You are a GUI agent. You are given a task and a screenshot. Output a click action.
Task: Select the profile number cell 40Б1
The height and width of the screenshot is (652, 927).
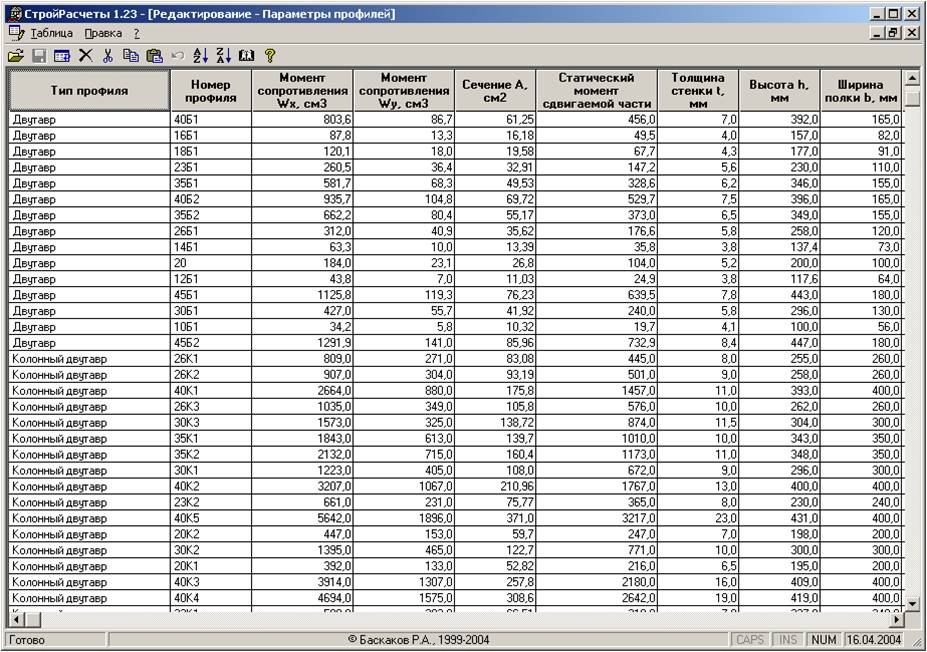(211, 119)
